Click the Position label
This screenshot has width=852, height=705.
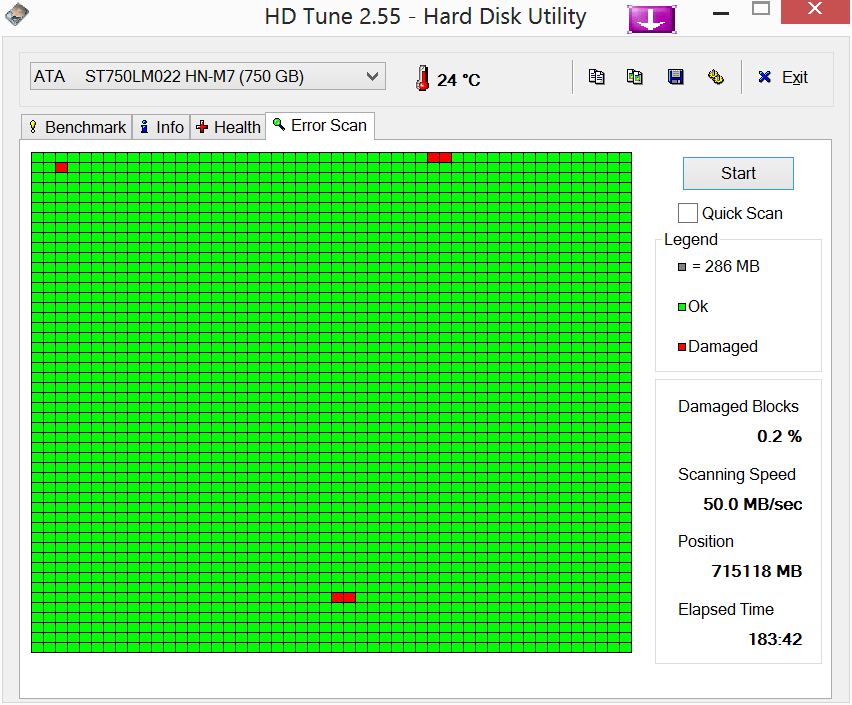tap(705, 541)
